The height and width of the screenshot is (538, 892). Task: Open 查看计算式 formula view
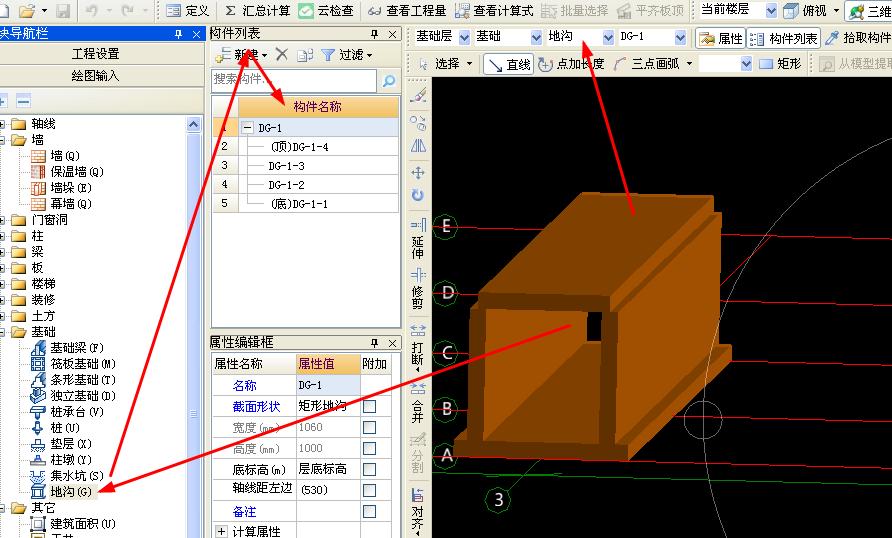[x=495, y=10]
